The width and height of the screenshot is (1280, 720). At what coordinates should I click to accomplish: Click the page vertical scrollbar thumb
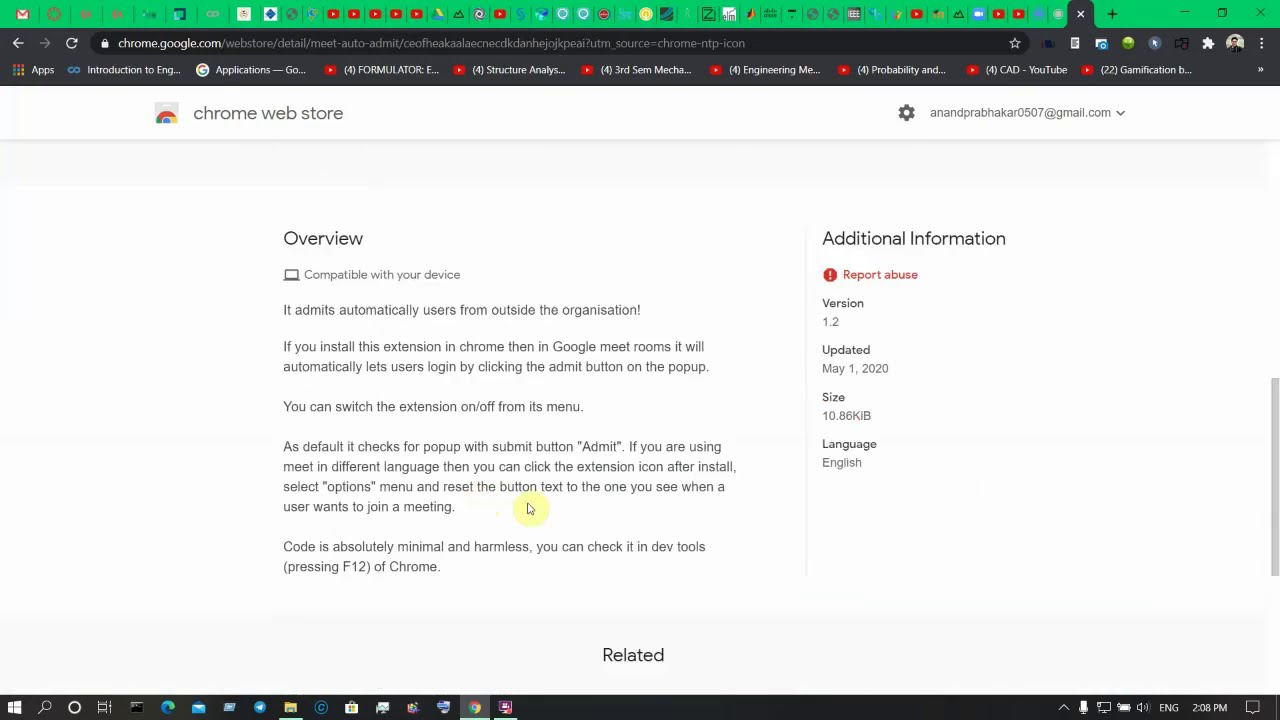1274,477
